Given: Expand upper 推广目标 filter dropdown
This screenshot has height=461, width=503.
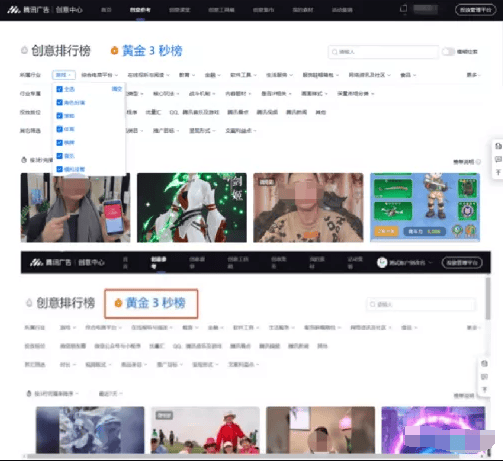Looking at the screenshot, I should (166, 131).
